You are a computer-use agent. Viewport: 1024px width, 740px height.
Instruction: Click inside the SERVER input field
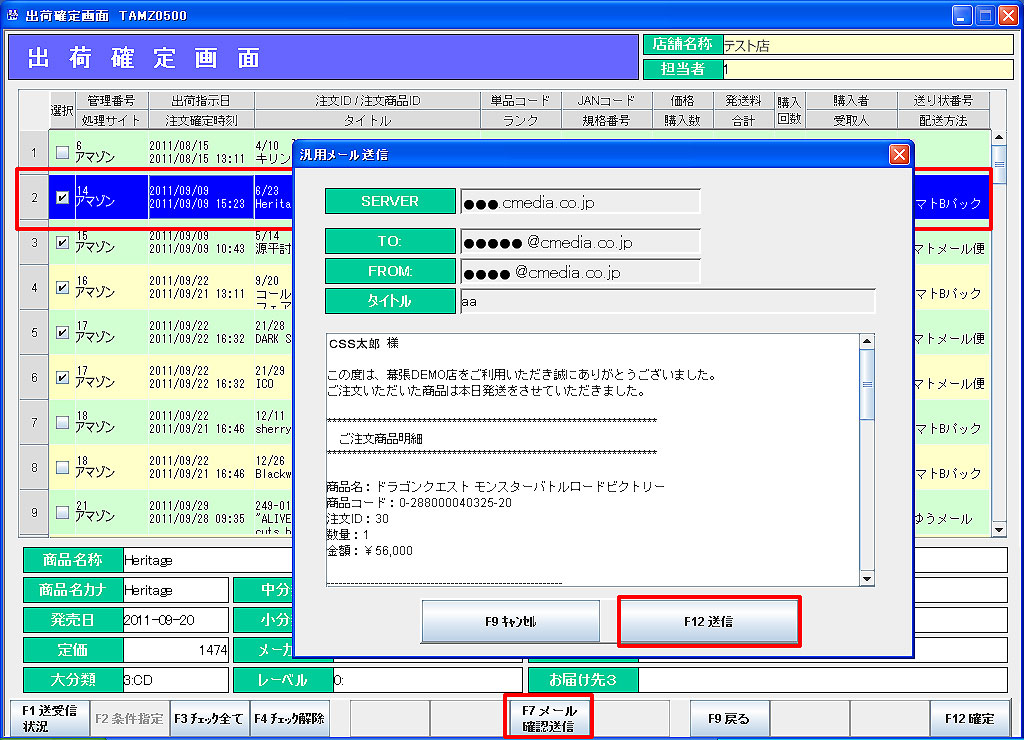pos(580,202)
